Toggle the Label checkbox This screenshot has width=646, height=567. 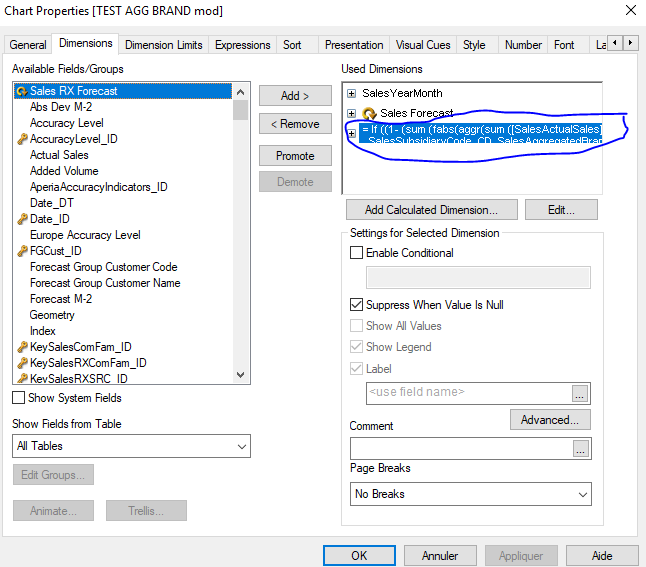pyautogui.click(x=356, y=369)
